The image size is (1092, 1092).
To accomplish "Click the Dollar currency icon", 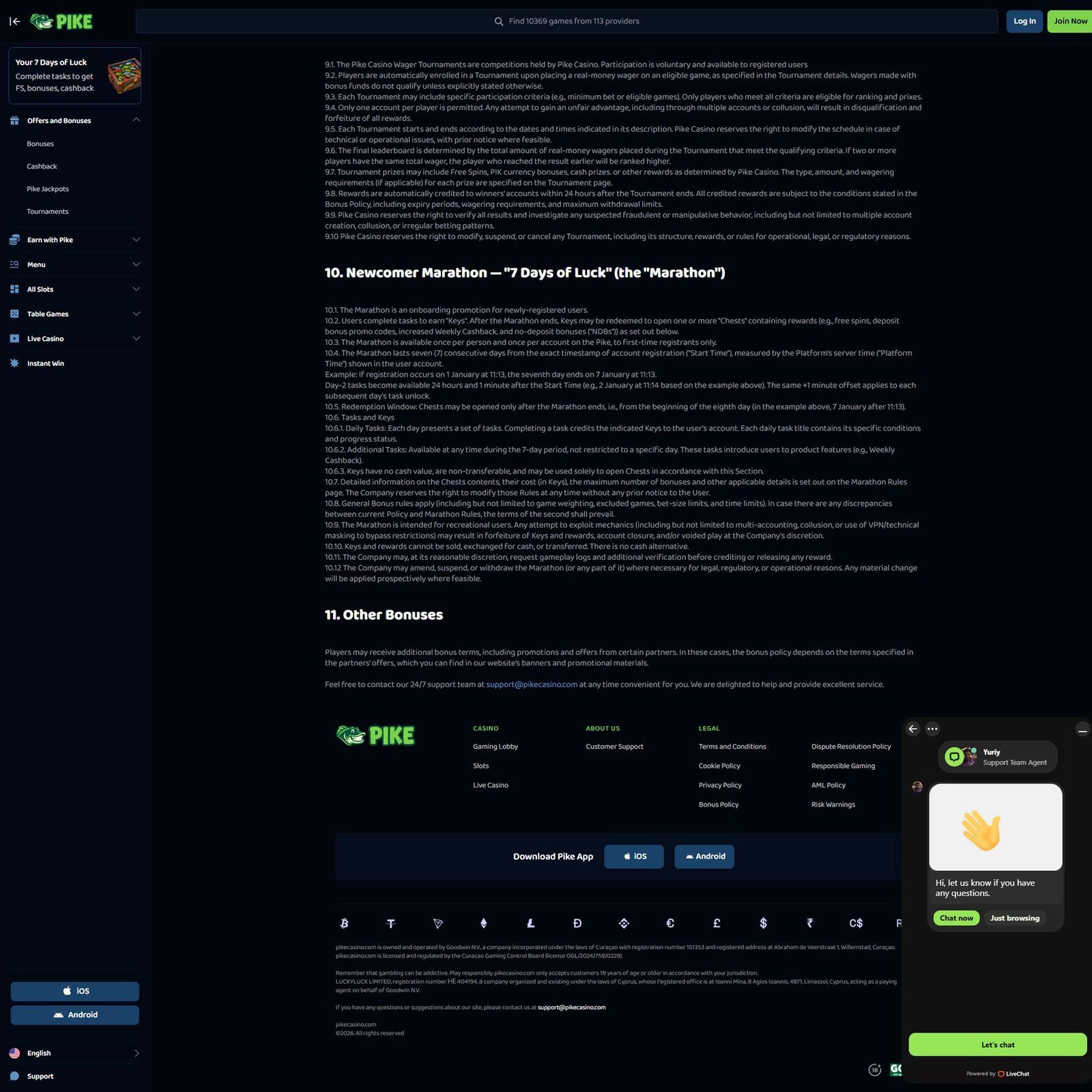I will click(763, 923).
